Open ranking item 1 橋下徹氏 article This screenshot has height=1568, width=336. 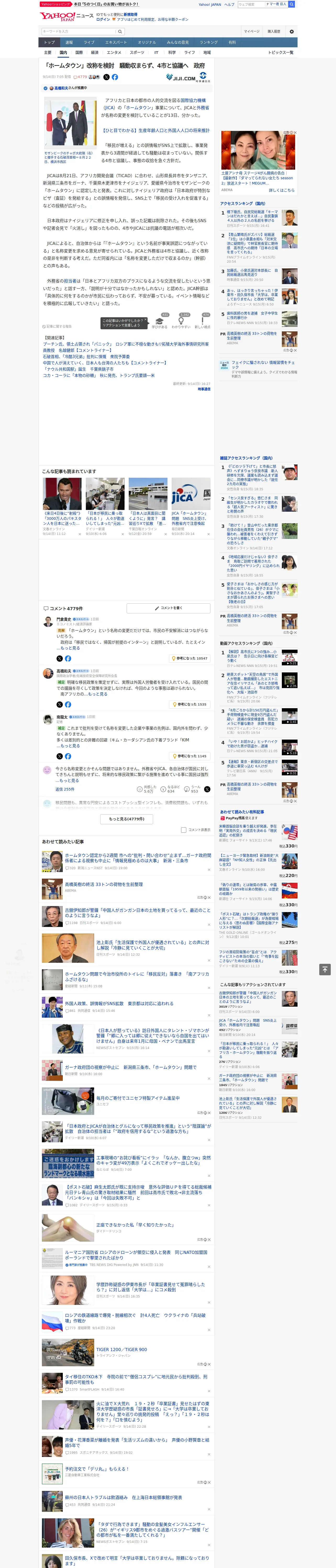click(253, 217)
